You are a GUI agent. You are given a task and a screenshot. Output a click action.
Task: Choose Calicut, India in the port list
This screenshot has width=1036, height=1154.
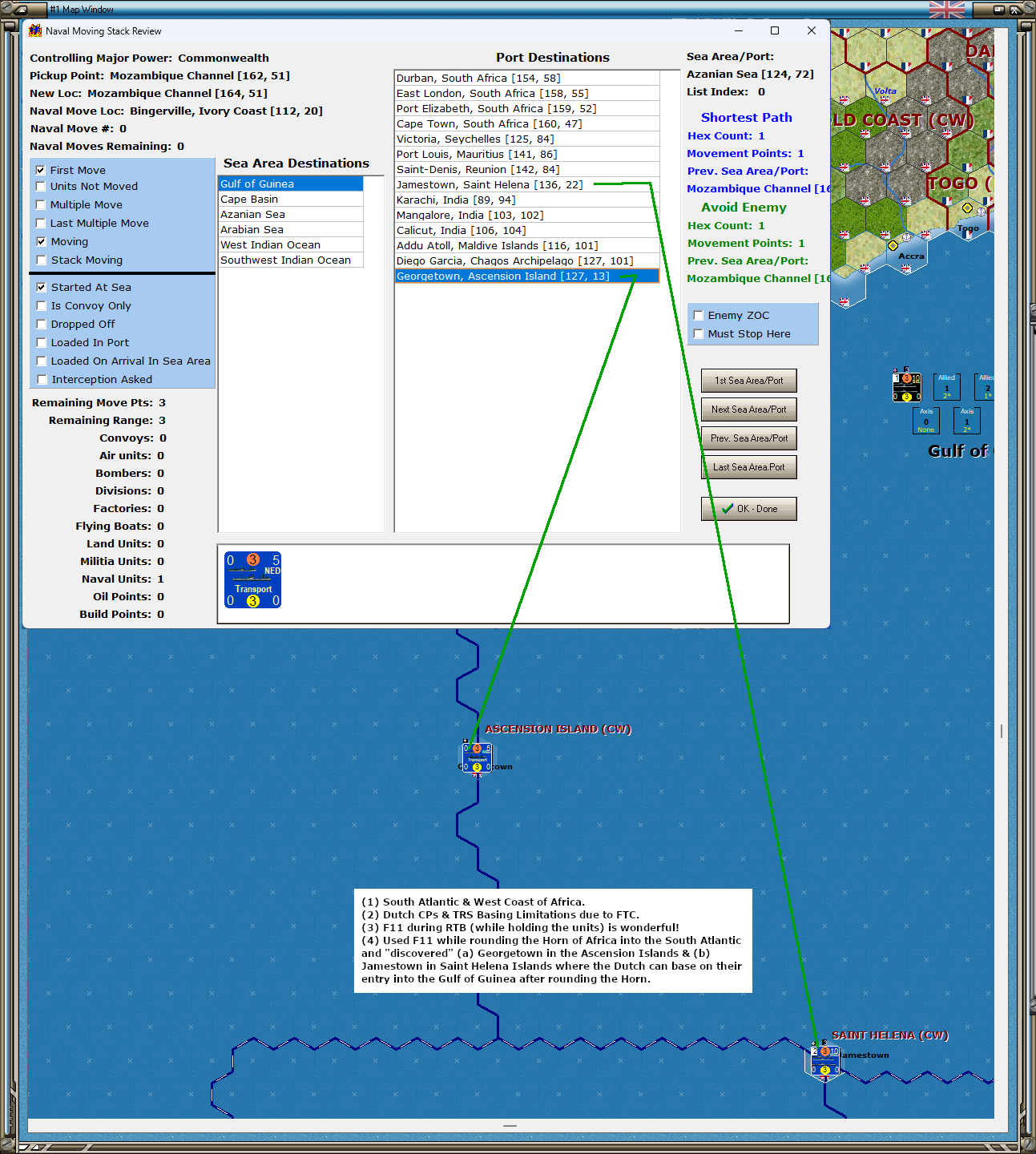[527, 230]
